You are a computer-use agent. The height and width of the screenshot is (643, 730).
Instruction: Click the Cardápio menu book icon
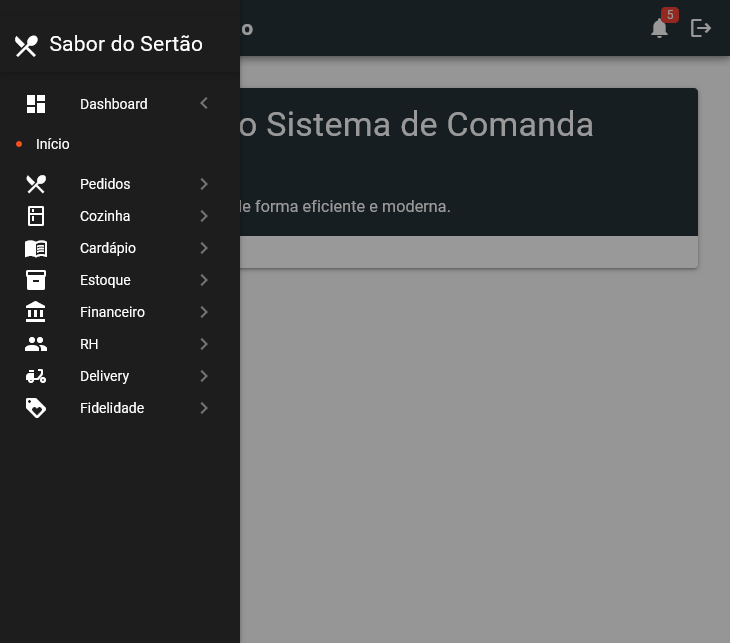[36, 248]
